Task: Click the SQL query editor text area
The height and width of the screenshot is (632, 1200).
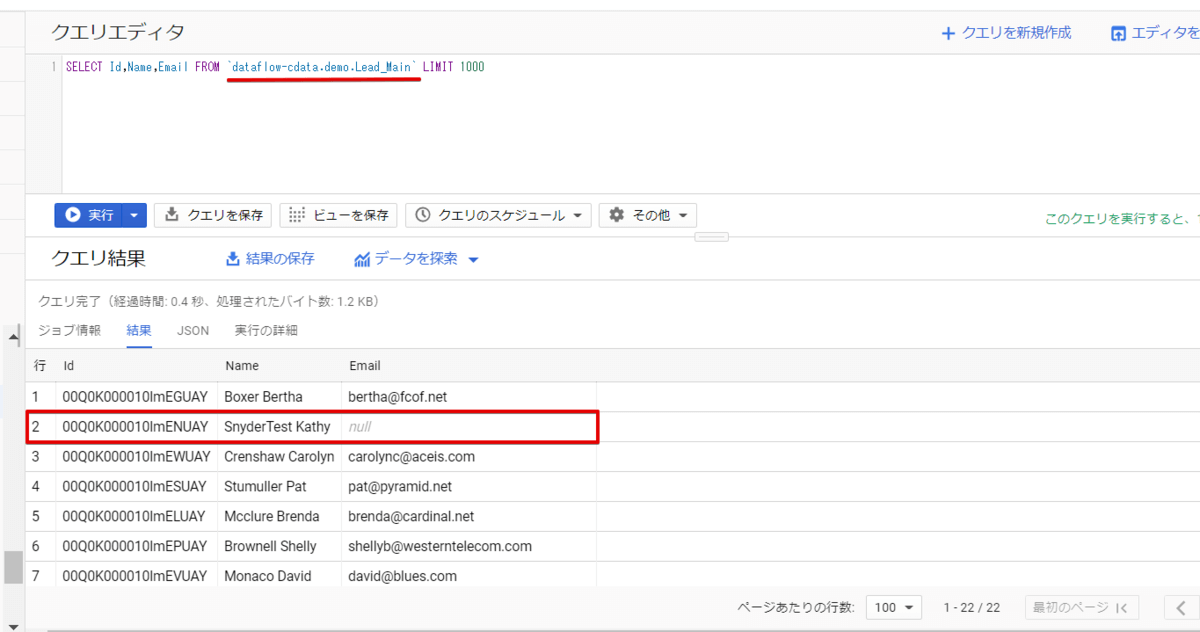Action: point(630,125)
